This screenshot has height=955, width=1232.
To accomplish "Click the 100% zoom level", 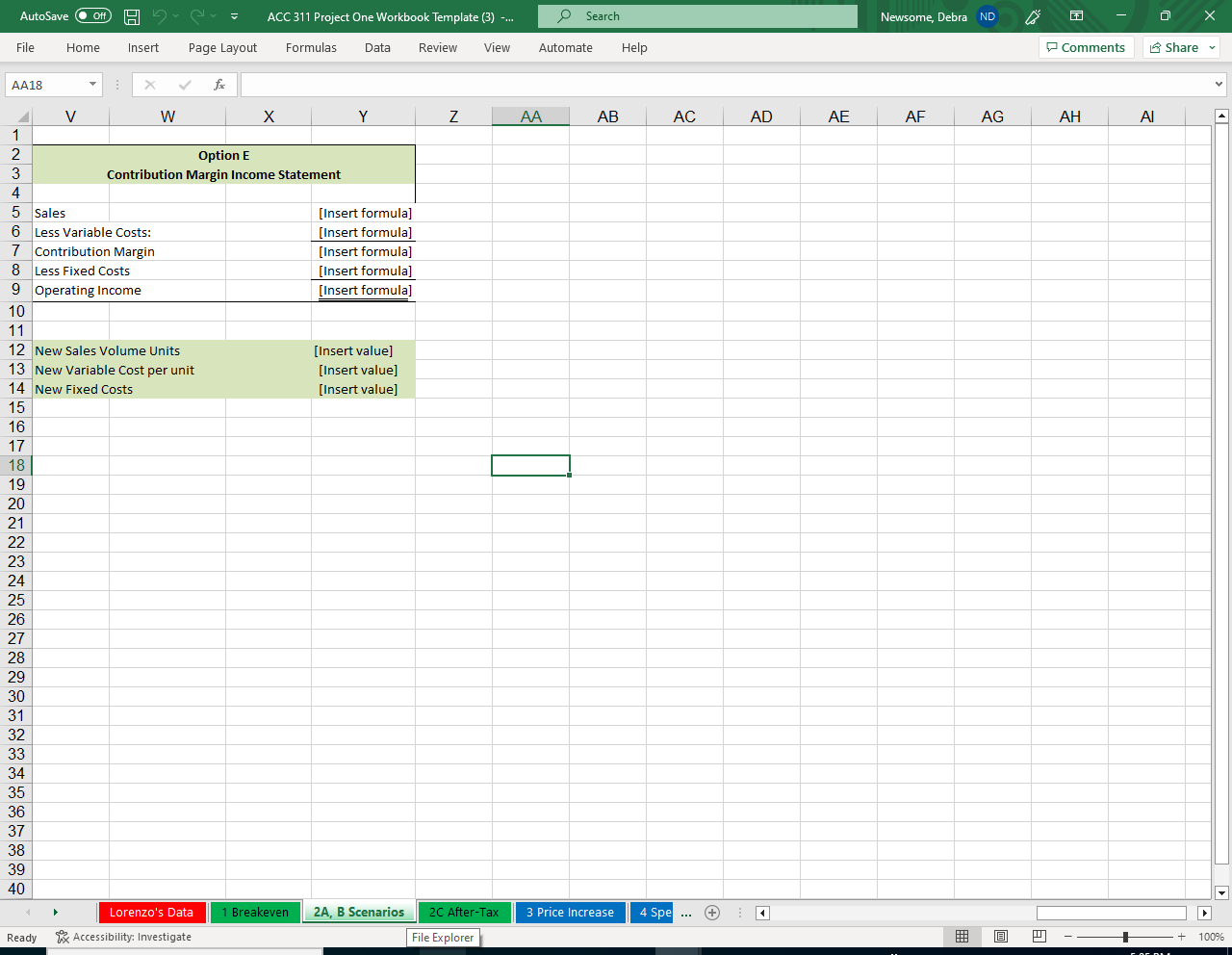I will (1211, 937).
